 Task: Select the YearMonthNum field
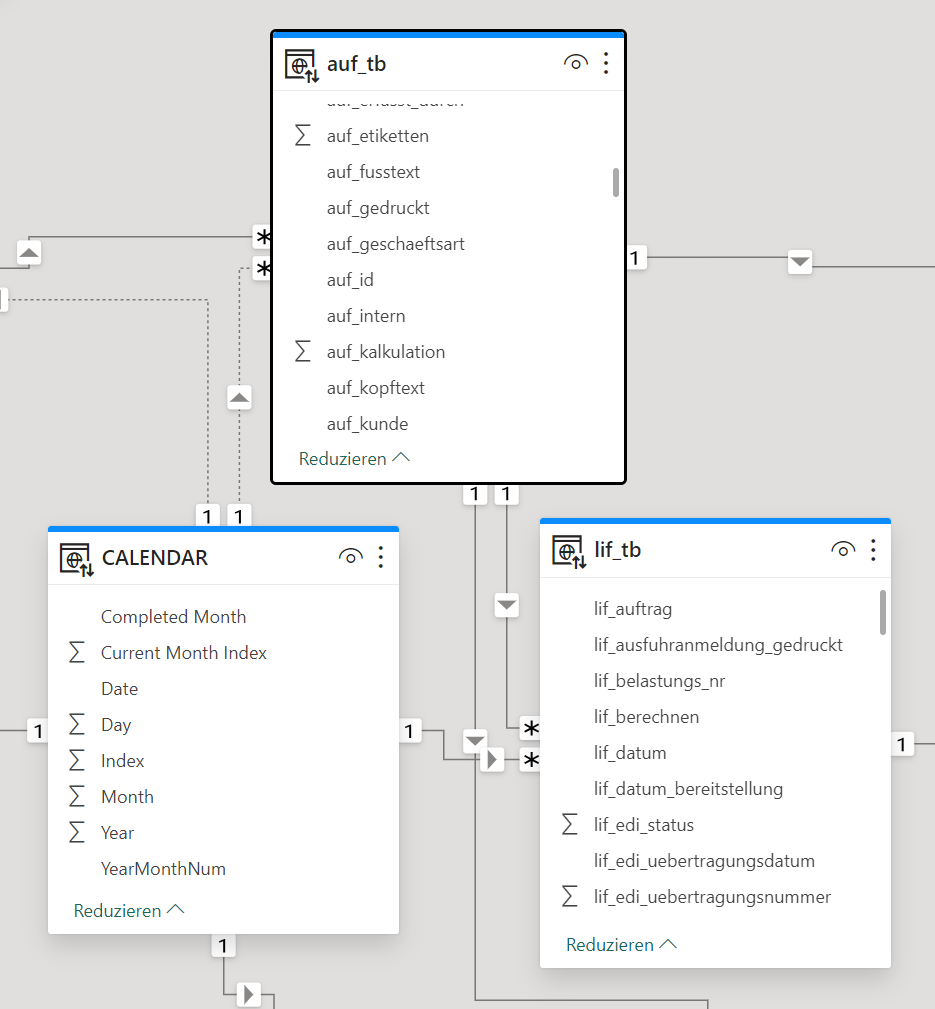[163, 869]
